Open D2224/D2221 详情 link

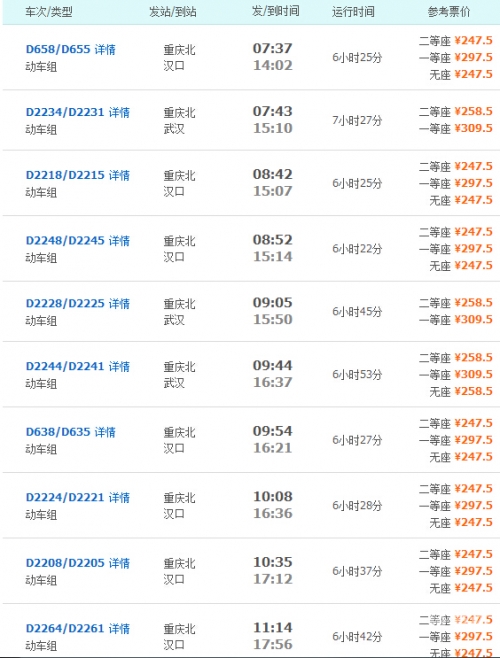[x=119, y=497]
